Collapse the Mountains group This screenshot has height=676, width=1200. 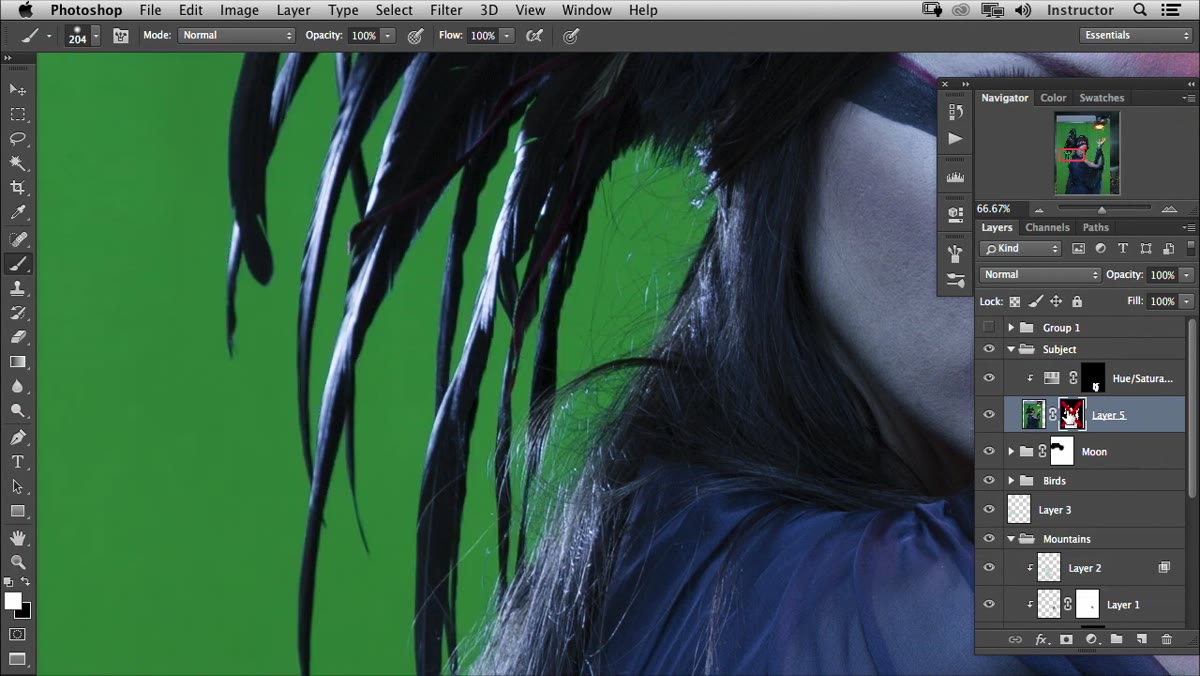(x=1011, y=539)
